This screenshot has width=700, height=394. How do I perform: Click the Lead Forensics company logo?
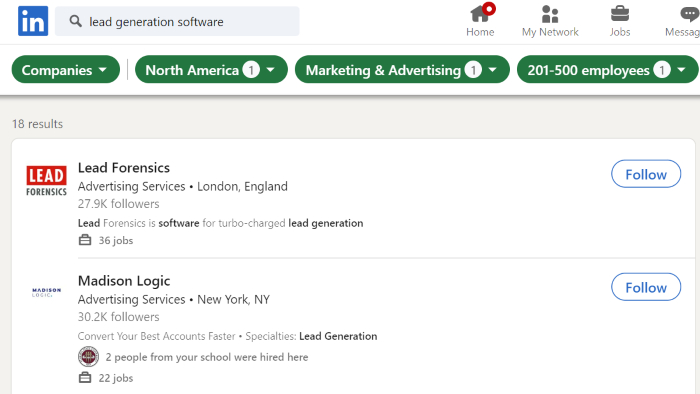[x=46, y=181]
